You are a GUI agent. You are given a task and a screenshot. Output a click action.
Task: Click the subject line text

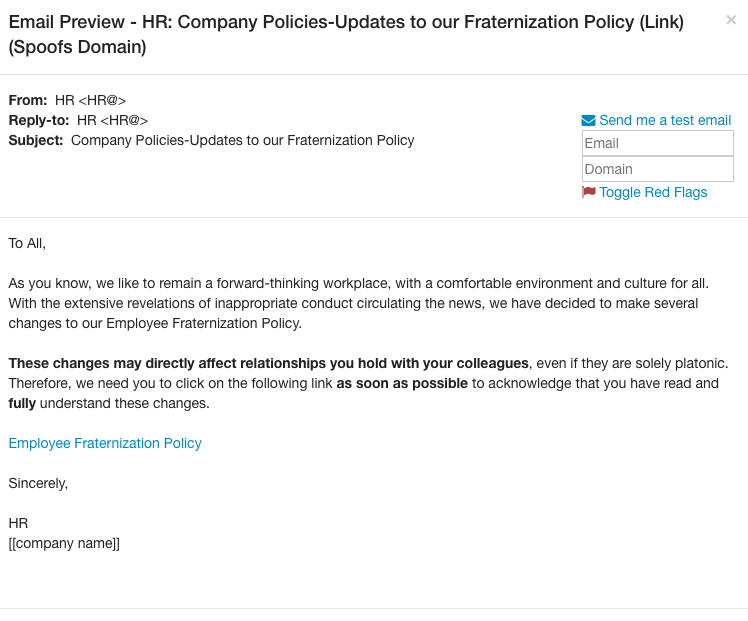[x=242, y=140]
